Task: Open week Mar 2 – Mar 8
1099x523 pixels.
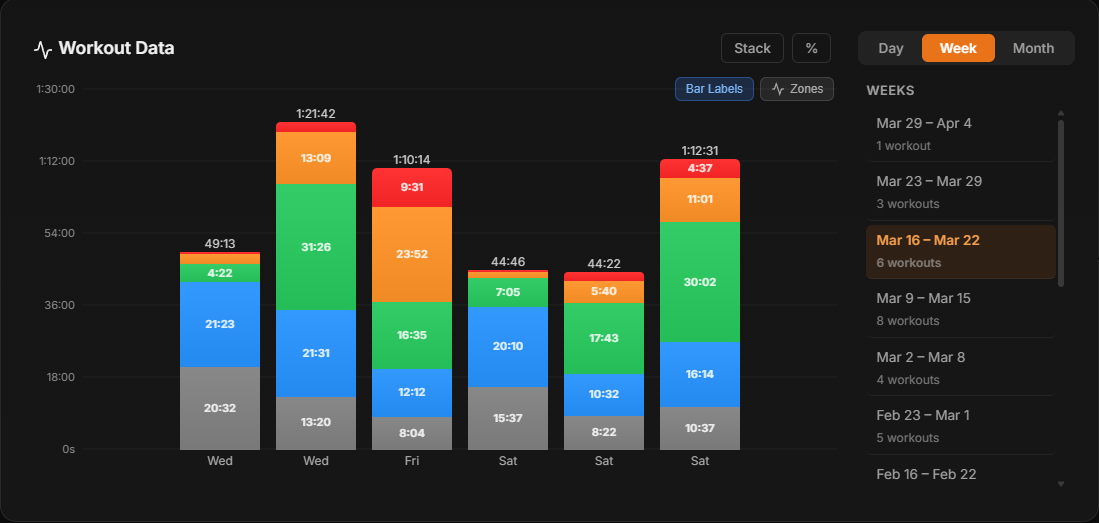Action: click(x=960, y=368)
